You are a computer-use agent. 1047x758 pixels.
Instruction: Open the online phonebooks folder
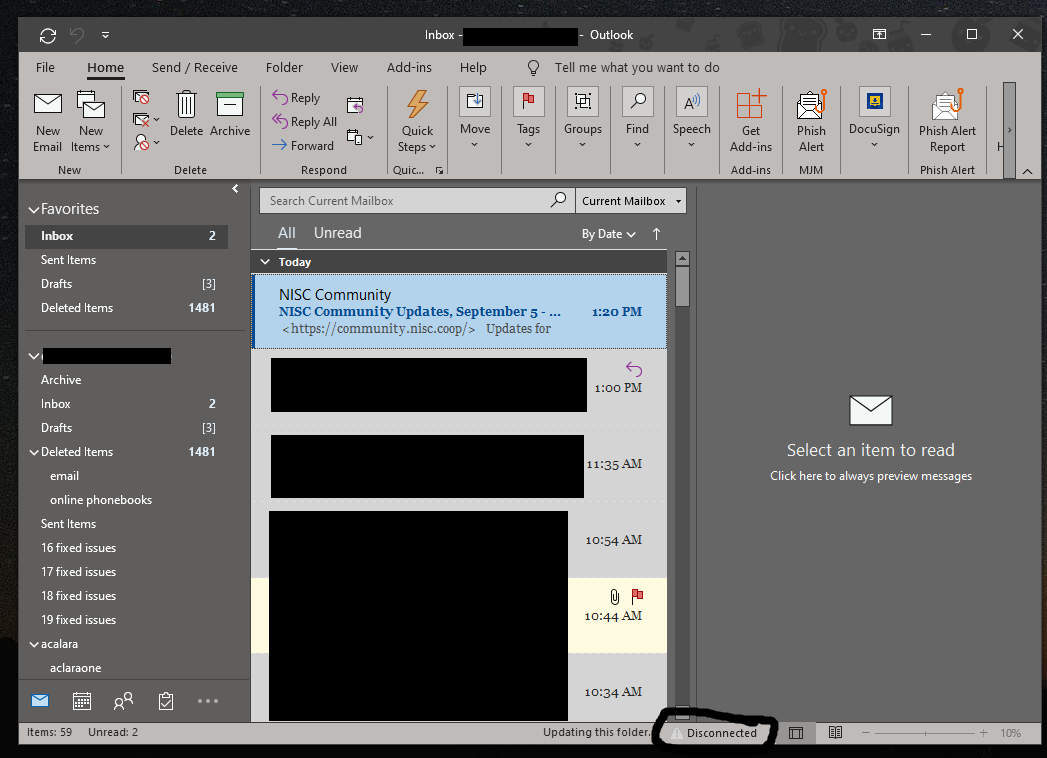coord(101,500)
